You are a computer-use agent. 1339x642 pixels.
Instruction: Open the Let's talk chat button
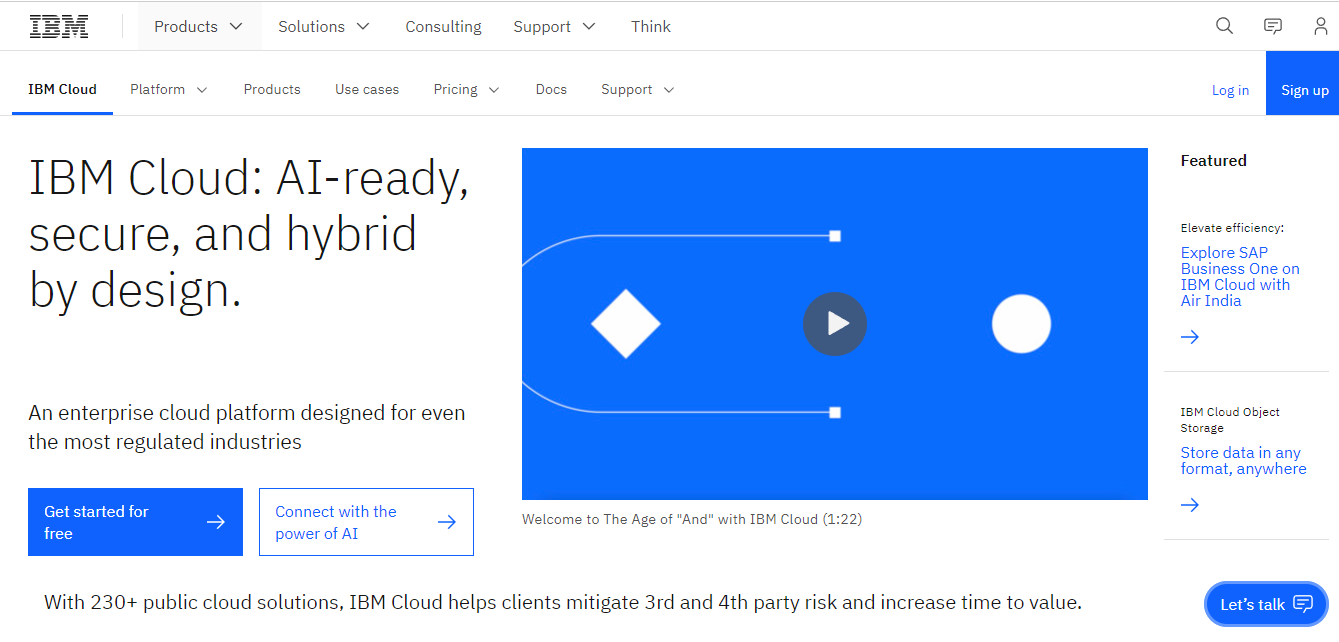click(x=1266, y=604)
